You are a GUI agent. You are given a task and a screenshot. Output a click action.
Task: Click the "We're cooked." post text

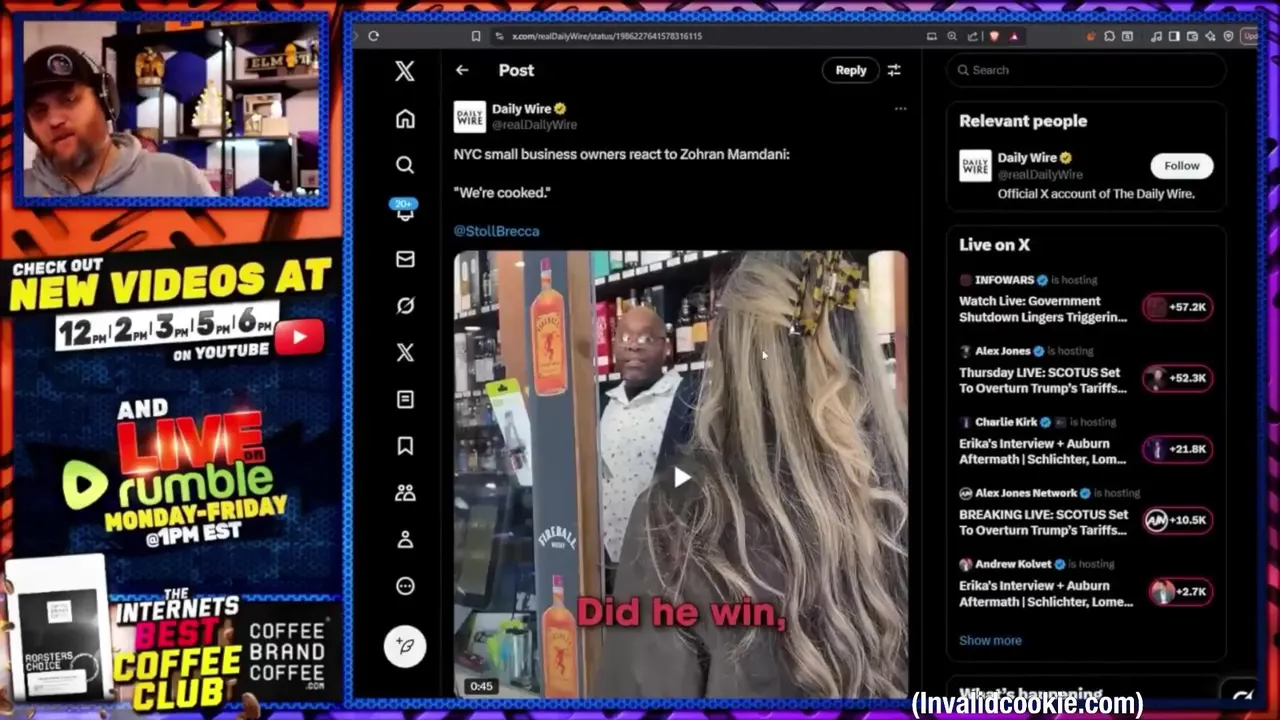(502, 192)
